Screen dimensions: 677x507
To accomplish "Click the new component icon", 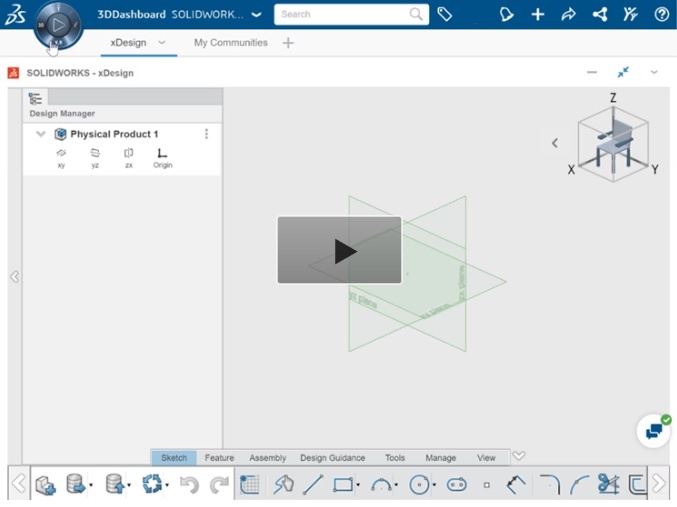I will 45,485.
